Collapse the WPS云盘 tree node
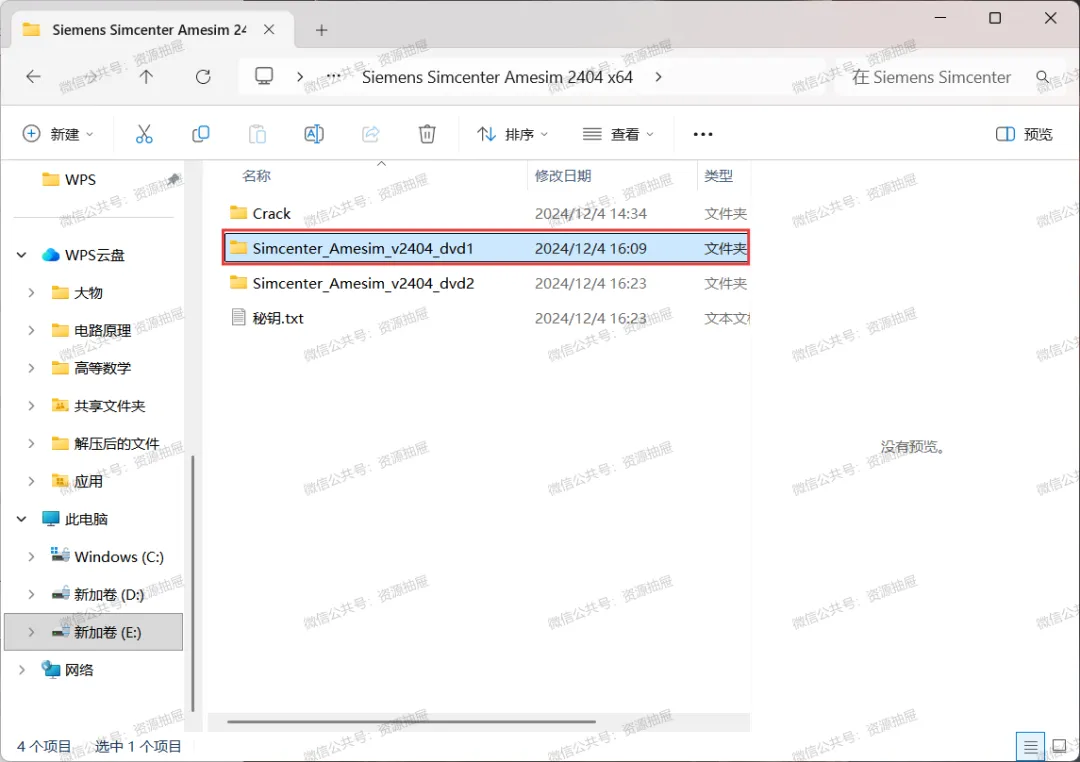Screen dimensions: 1080x762 (21, 255)
